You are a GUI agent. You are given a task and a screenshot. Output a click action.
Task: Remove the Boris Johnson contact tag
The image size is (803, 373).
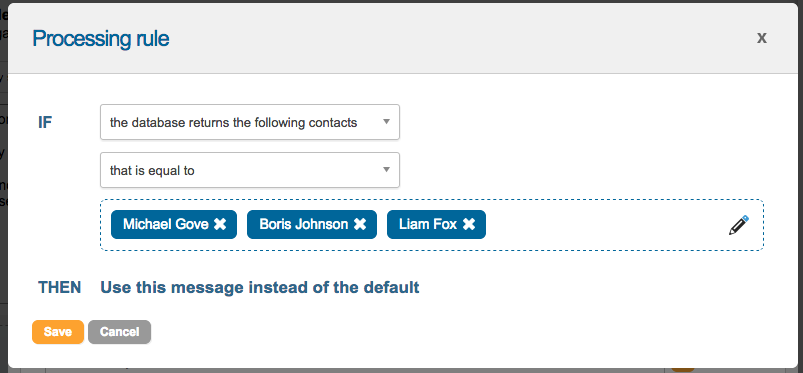(360, 224)
